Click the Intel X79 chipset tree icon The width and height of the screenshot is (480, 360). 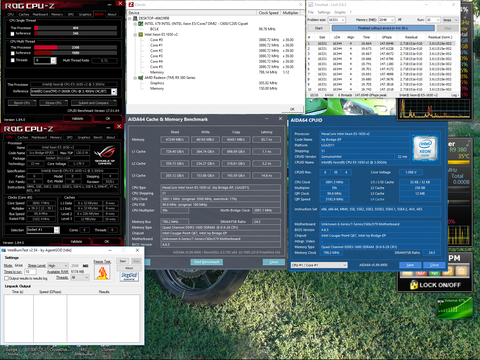(x=141, y=24)
